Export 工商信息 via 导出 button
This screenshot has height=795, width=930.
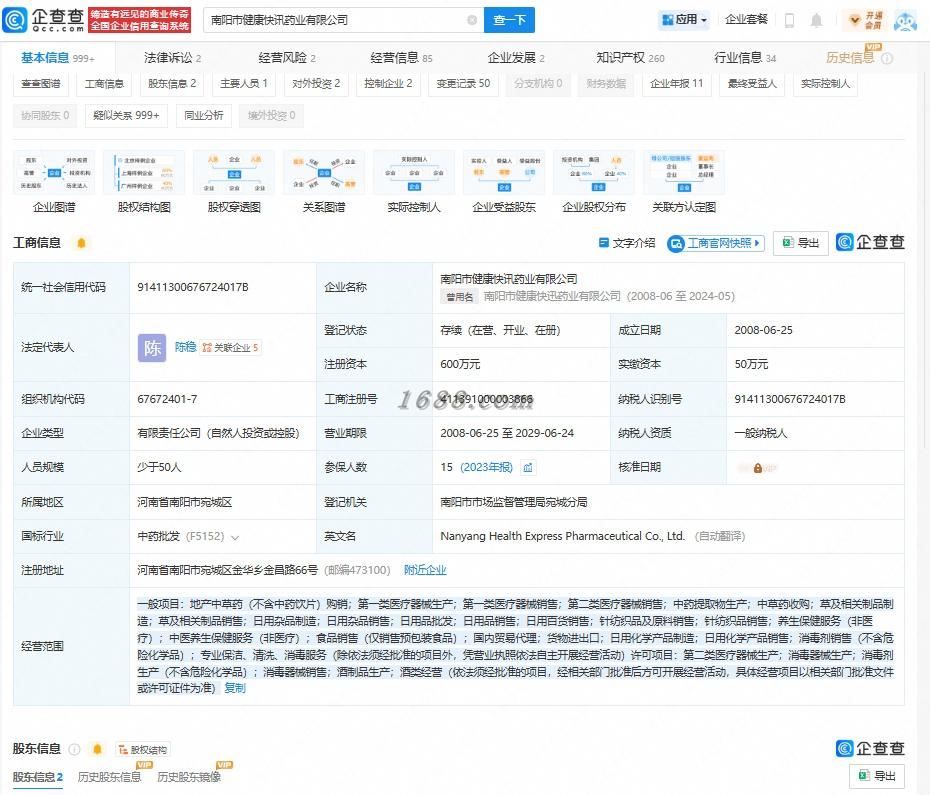point(801,243)
